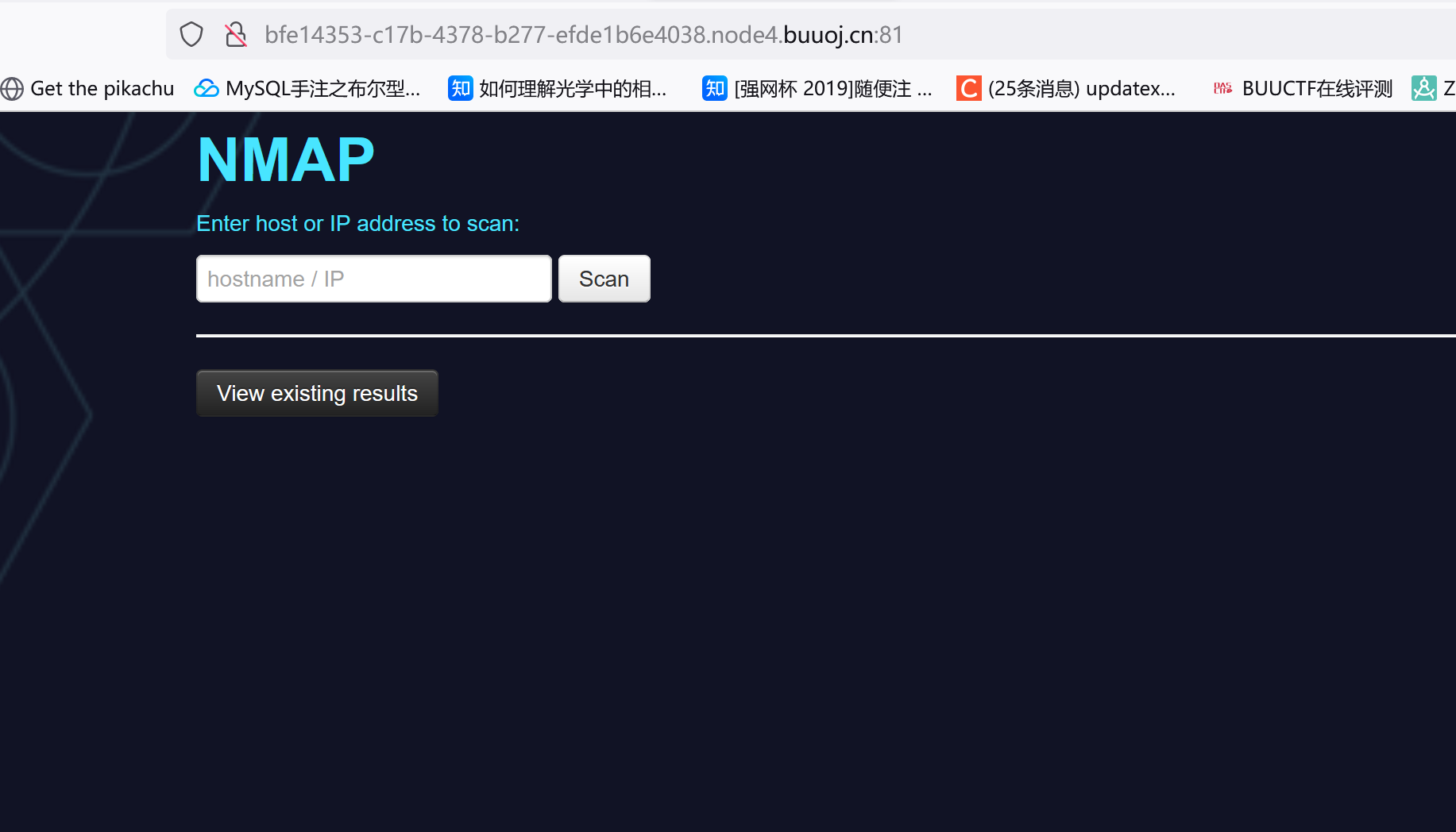Click the NMAP page heading

click(286, 160)
